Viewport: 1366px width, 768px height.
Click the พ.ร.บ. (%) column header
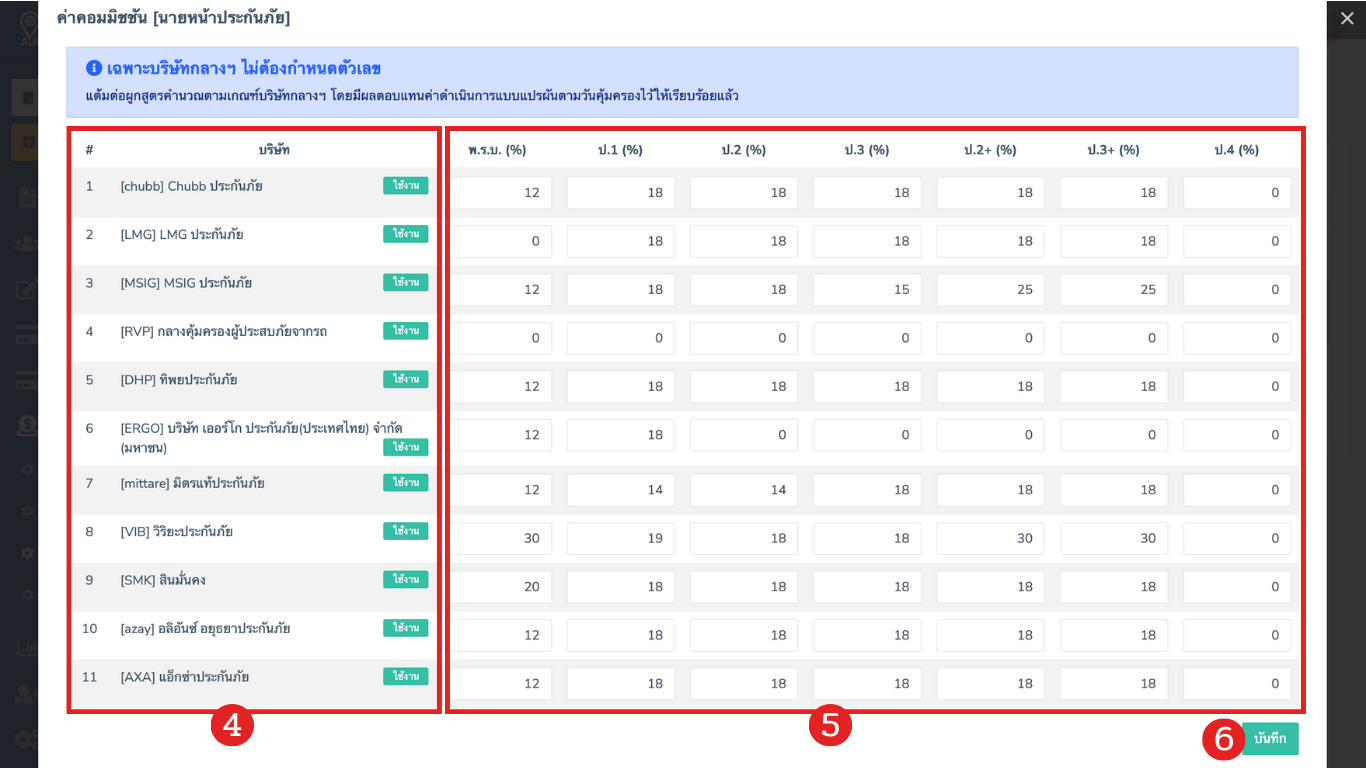pos(497,150)
